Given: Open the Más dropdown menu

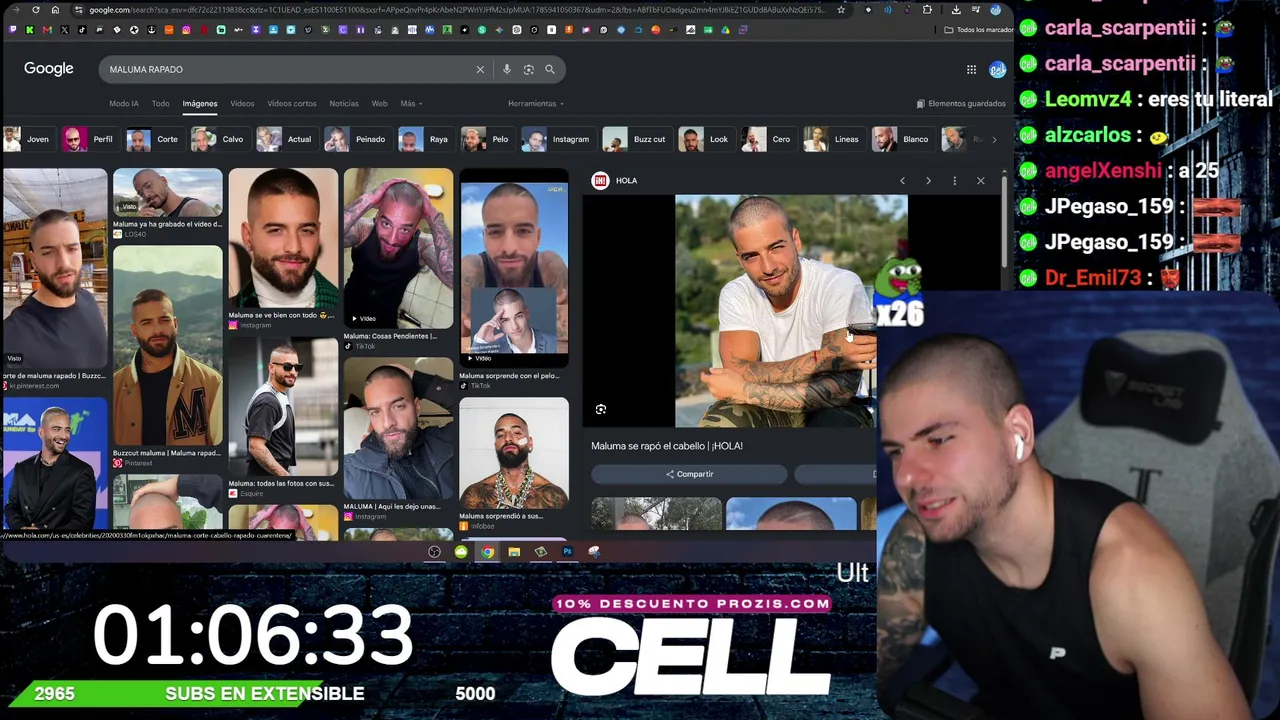Looking at the screenshot, I should 411,104.
